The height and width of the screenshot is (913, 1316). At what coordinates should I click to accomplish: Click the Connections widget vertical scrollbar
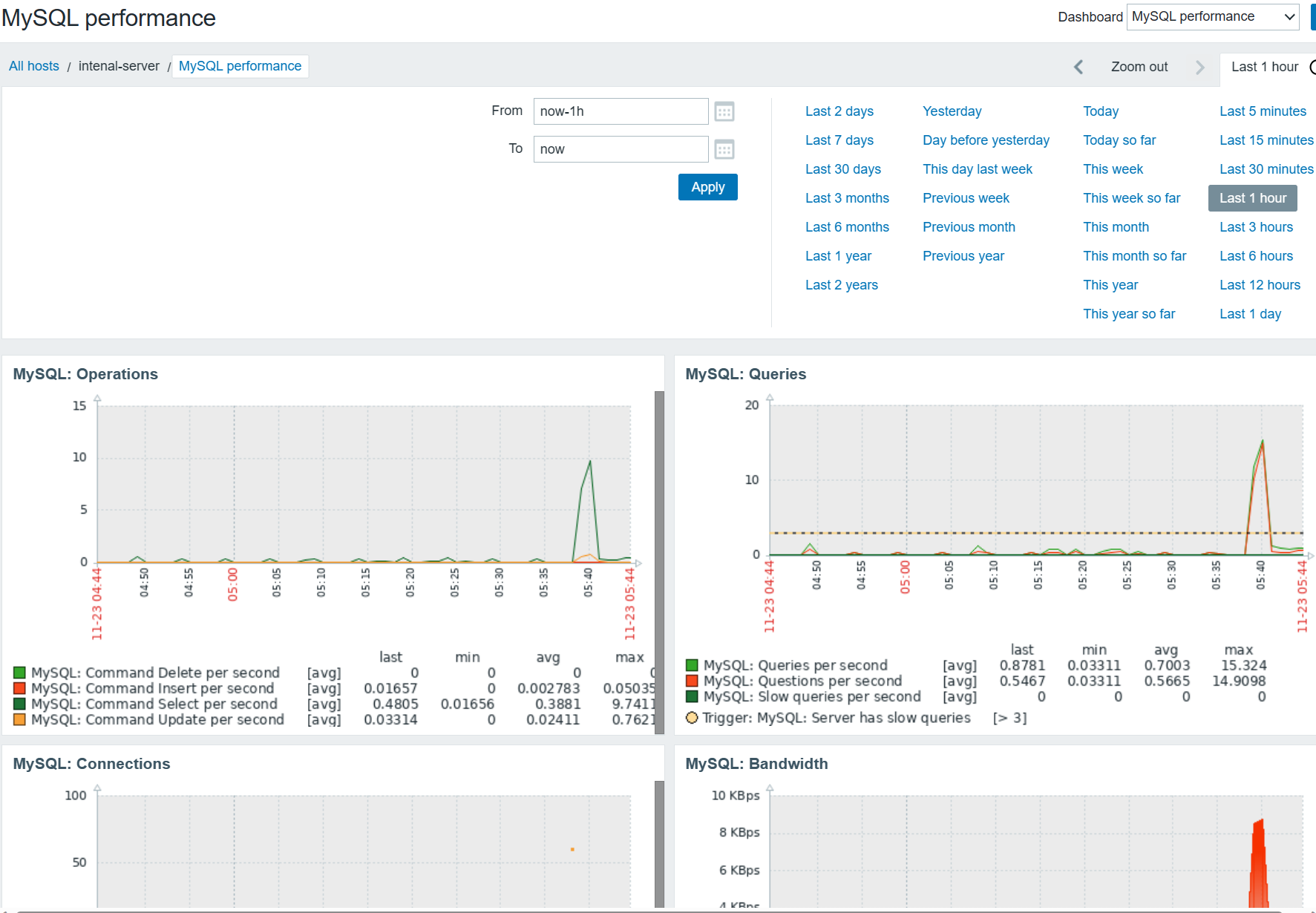click(659, 844)
